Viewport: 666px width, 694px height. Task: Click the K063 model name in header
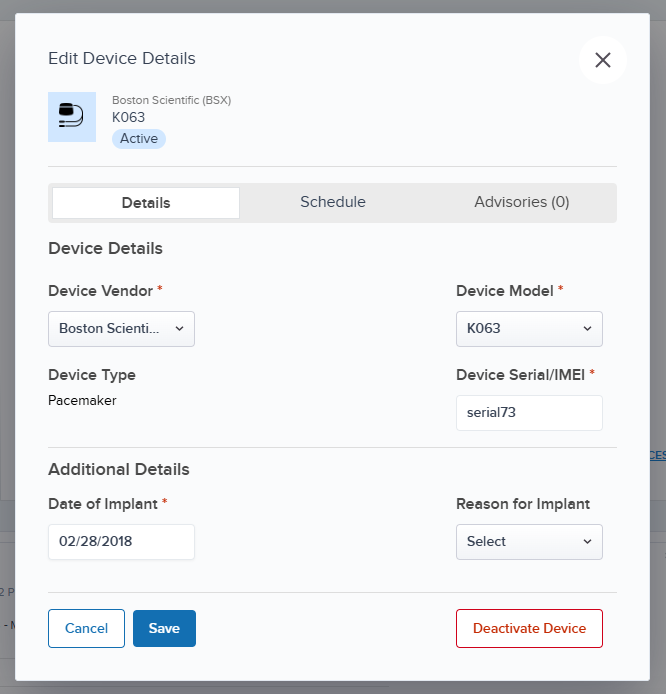(128, 117)
